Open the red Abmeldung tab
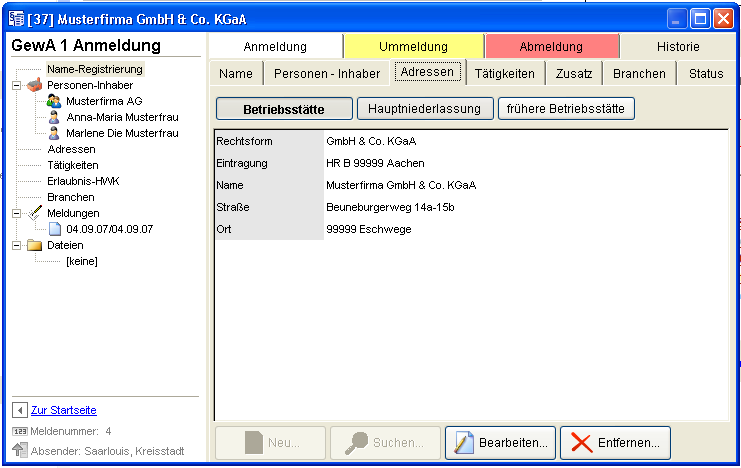 point(551,46)
